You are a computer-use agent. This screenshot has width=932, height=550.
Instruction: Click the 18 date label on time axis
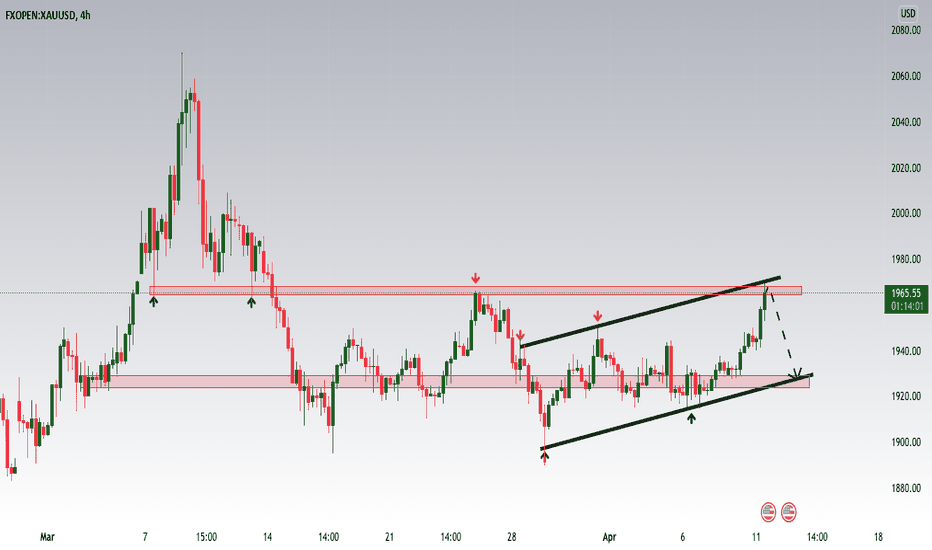click(x=878, y=537)
